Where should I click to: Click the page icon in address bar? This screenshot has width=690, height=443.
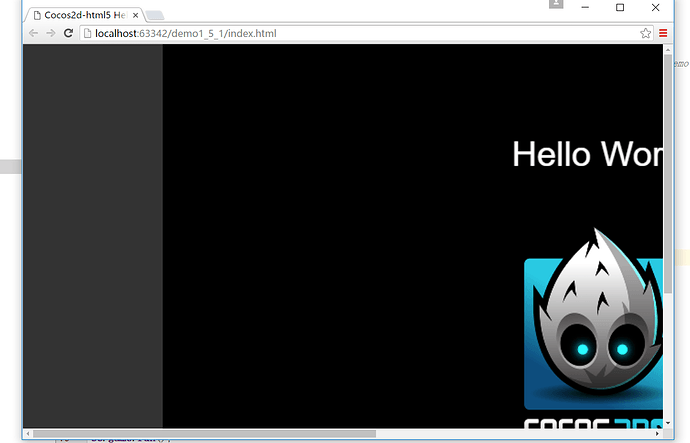click(87, 33)
